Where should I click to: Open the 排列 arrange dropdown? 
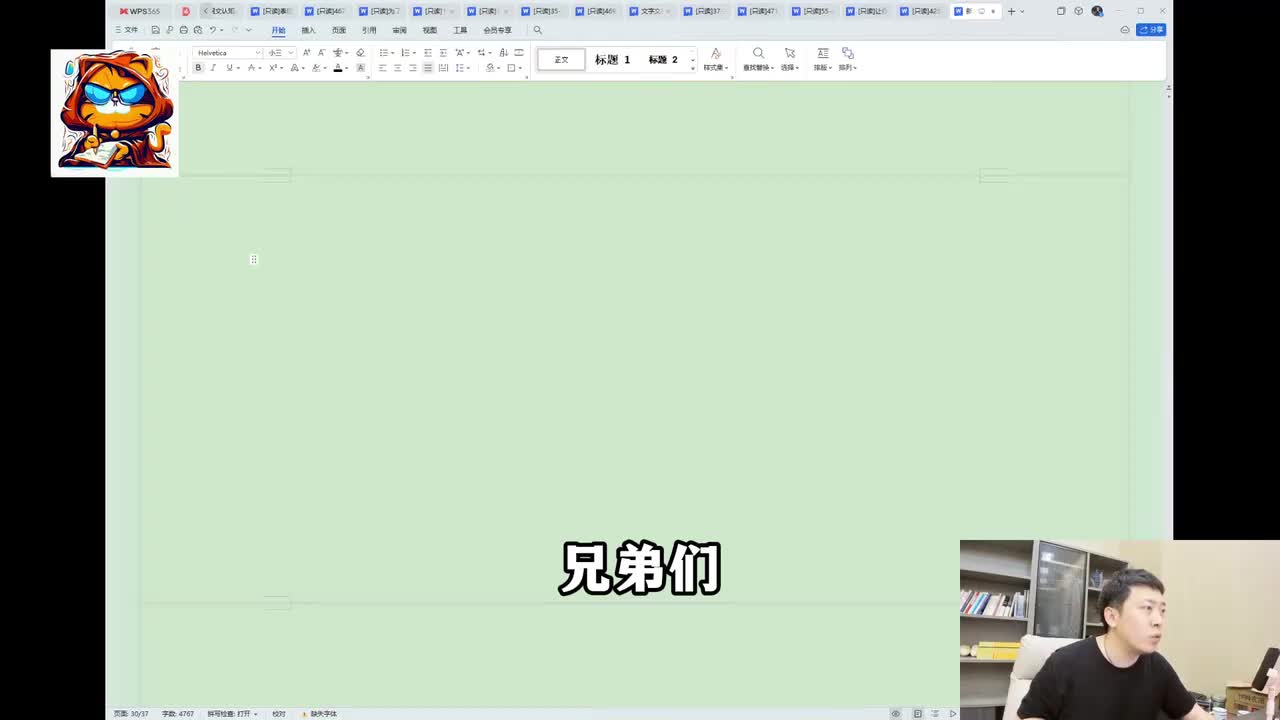(847, 59)
